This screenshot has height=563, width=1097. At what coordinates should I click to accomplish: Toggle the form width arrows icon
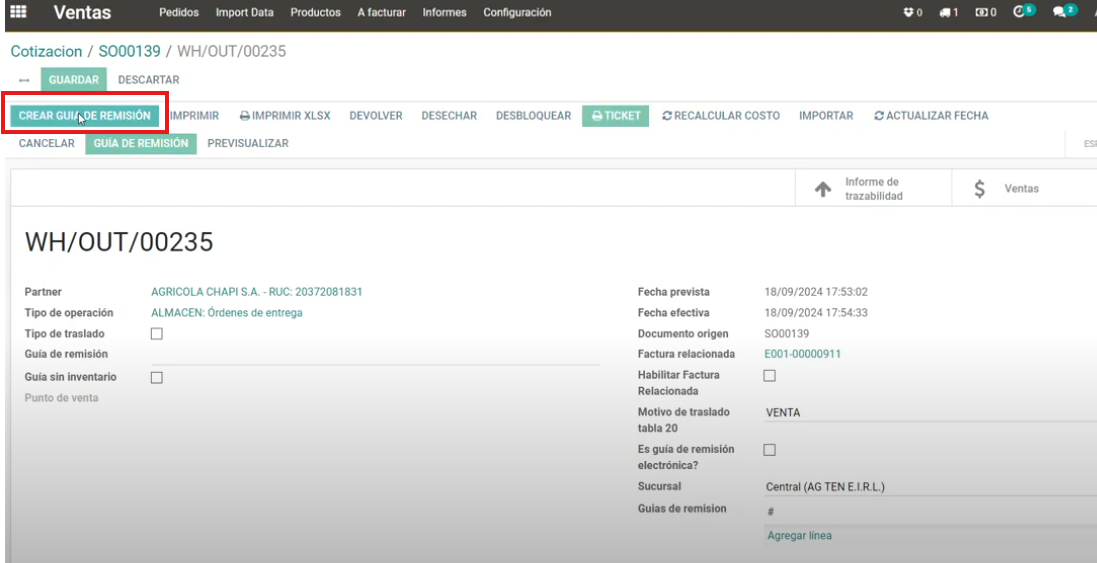(x=24, y=80)
